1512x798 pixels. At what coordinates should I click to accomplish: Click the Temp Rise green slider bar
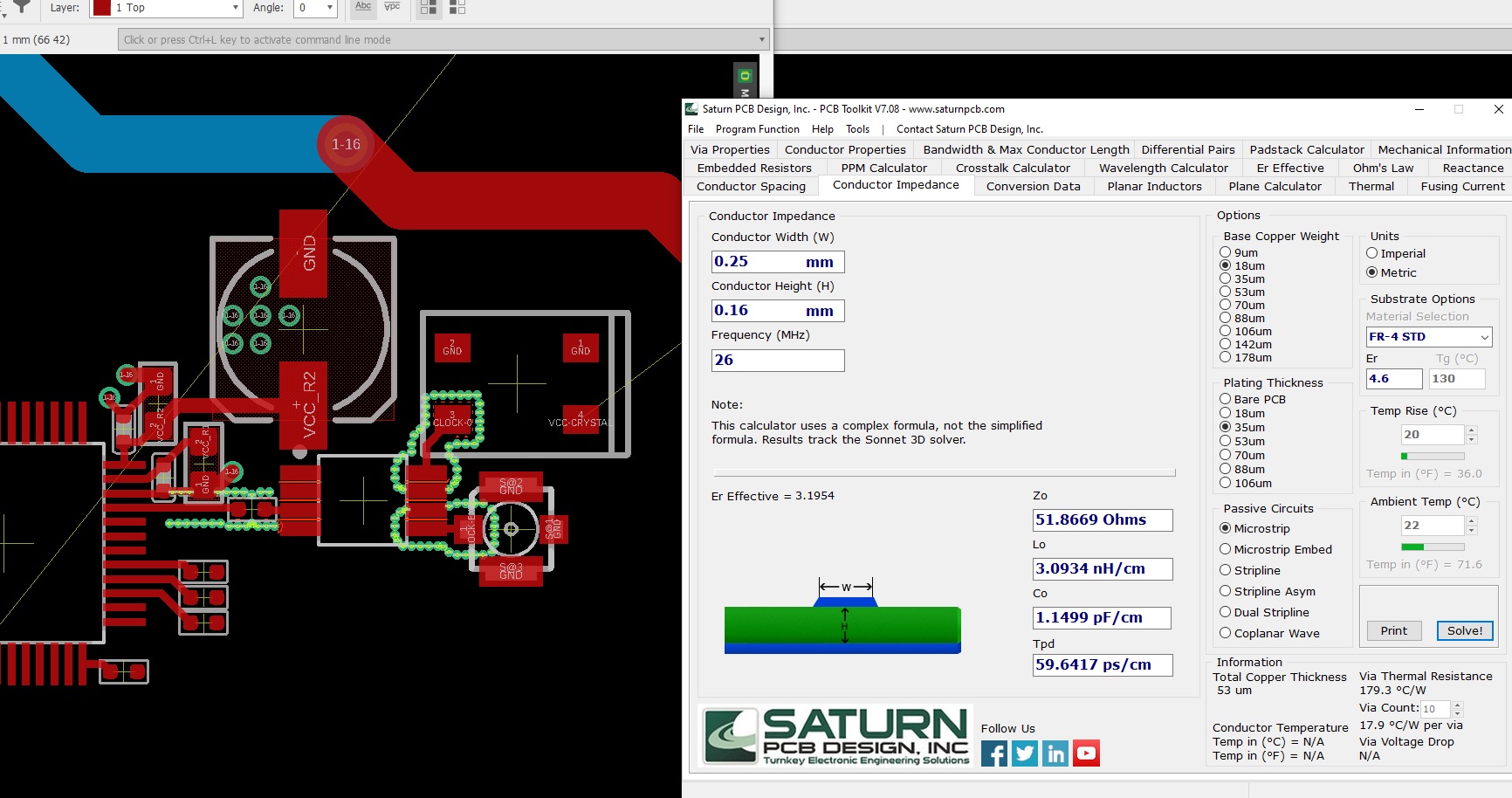1433,456
